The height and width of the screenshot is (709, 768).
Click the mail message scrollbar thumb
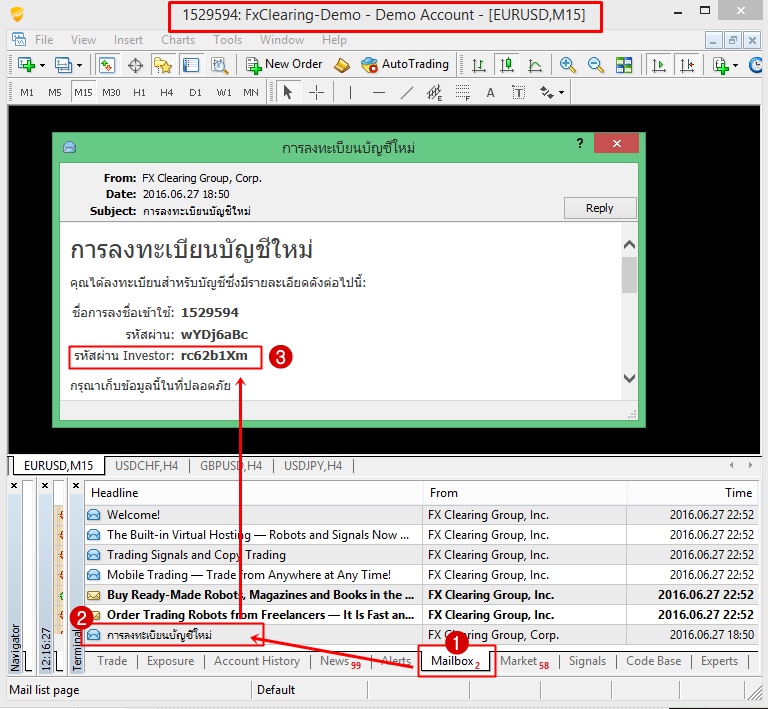click(629, 275)
